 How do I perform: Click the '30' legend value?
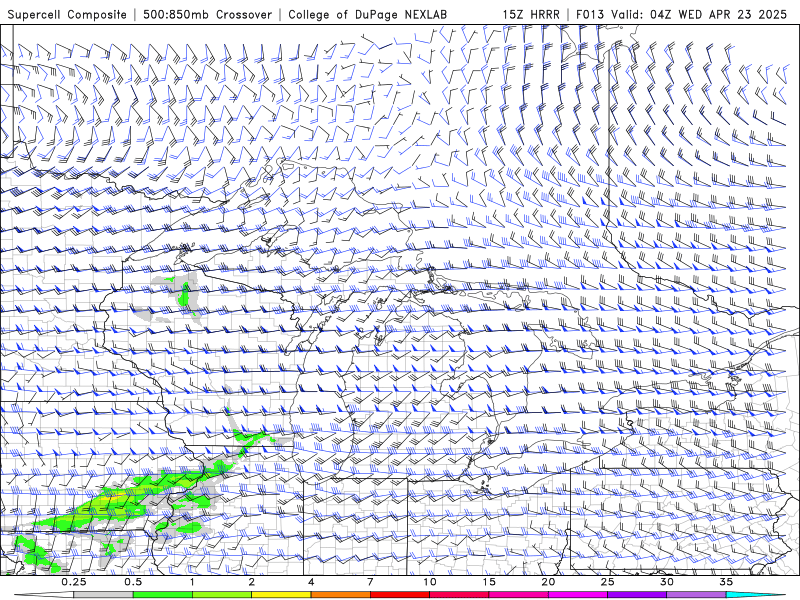point(667,582)
